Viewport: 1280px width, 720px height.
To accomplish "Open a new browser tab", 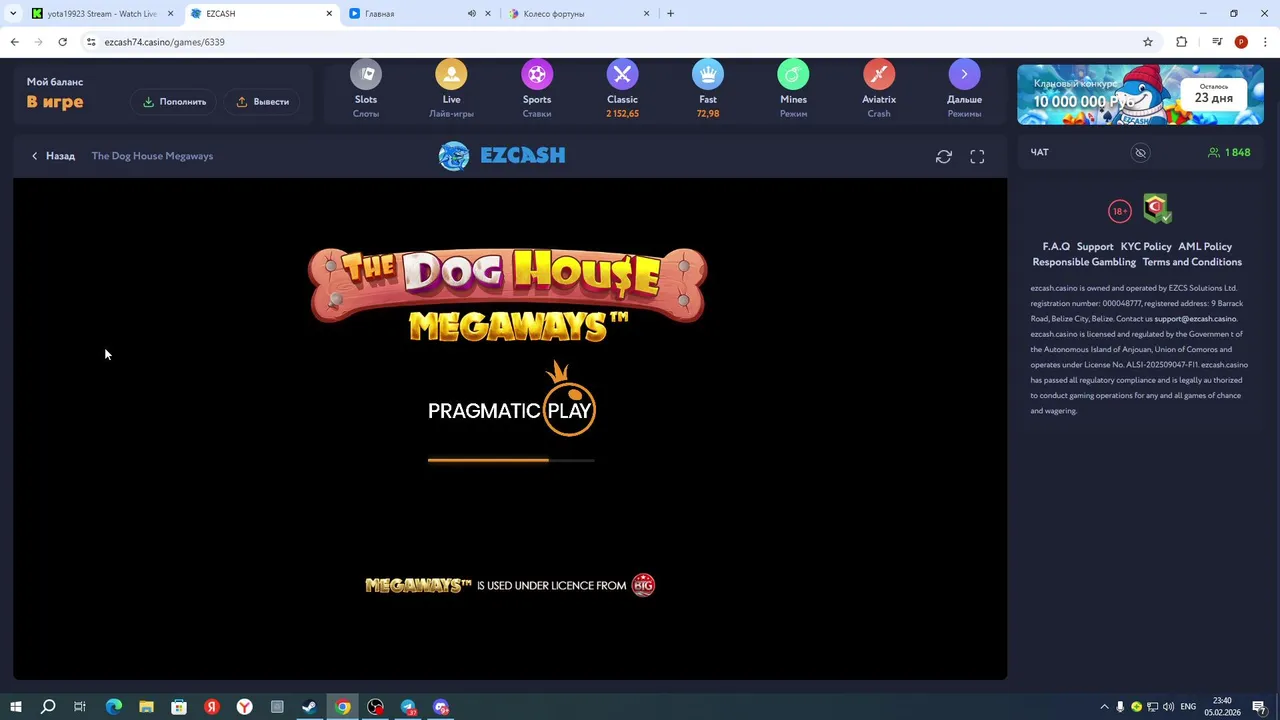I will pyautogui.click(x=670, y=14).
